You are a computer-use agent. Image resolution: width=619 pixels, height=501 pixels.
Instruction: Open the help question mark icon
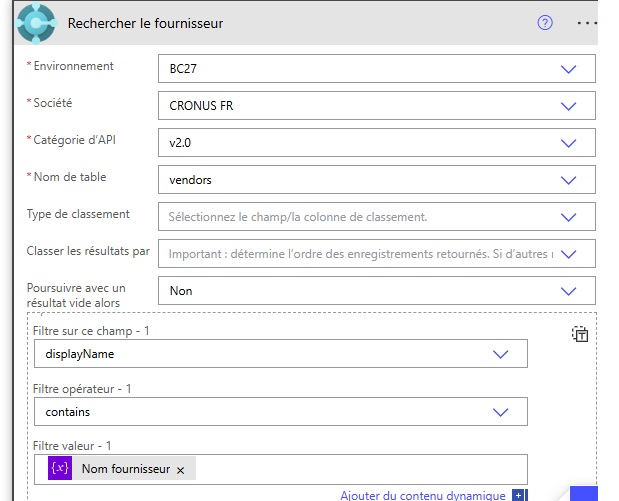(545, 23)
